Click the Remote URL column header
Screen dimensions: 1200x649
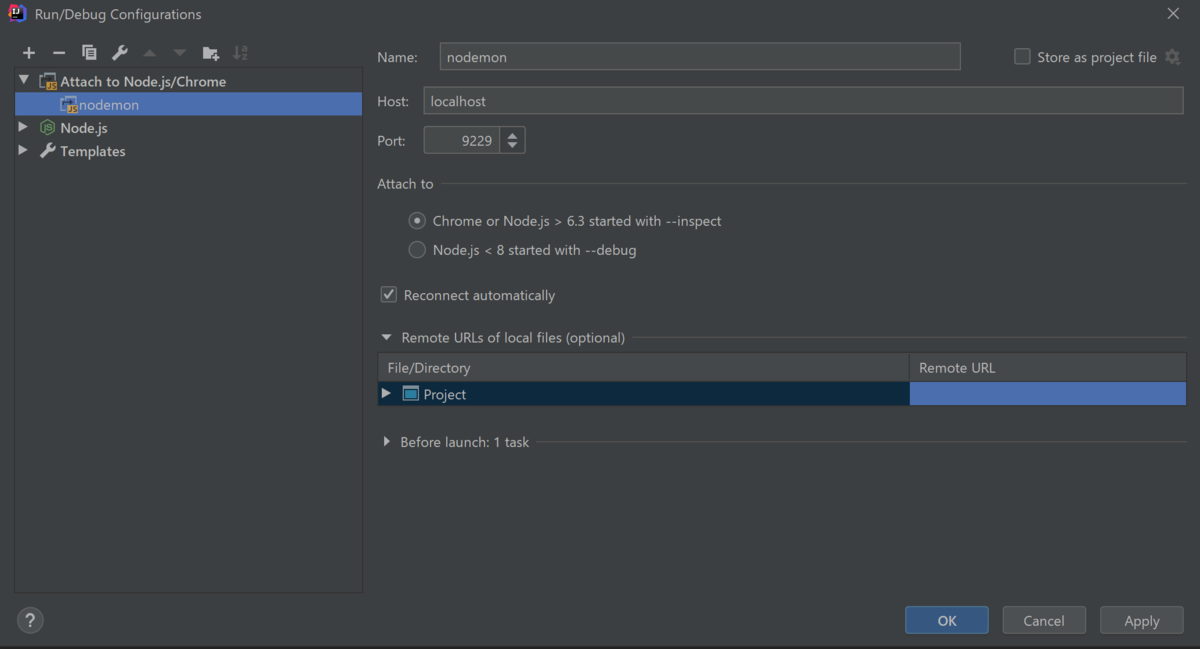coord(1048,368)
